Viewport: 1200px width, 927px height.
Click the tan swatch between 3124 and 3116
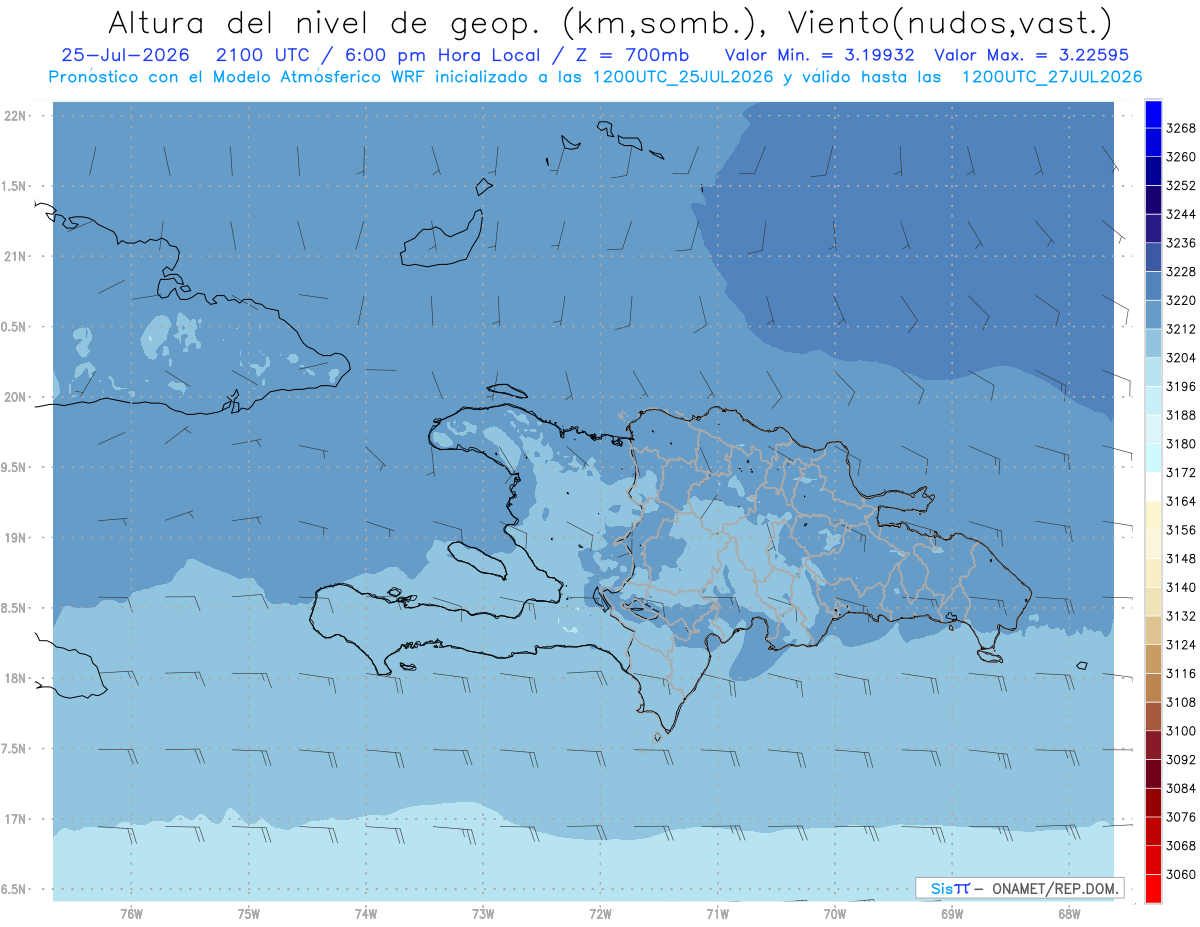[1153, 659]
